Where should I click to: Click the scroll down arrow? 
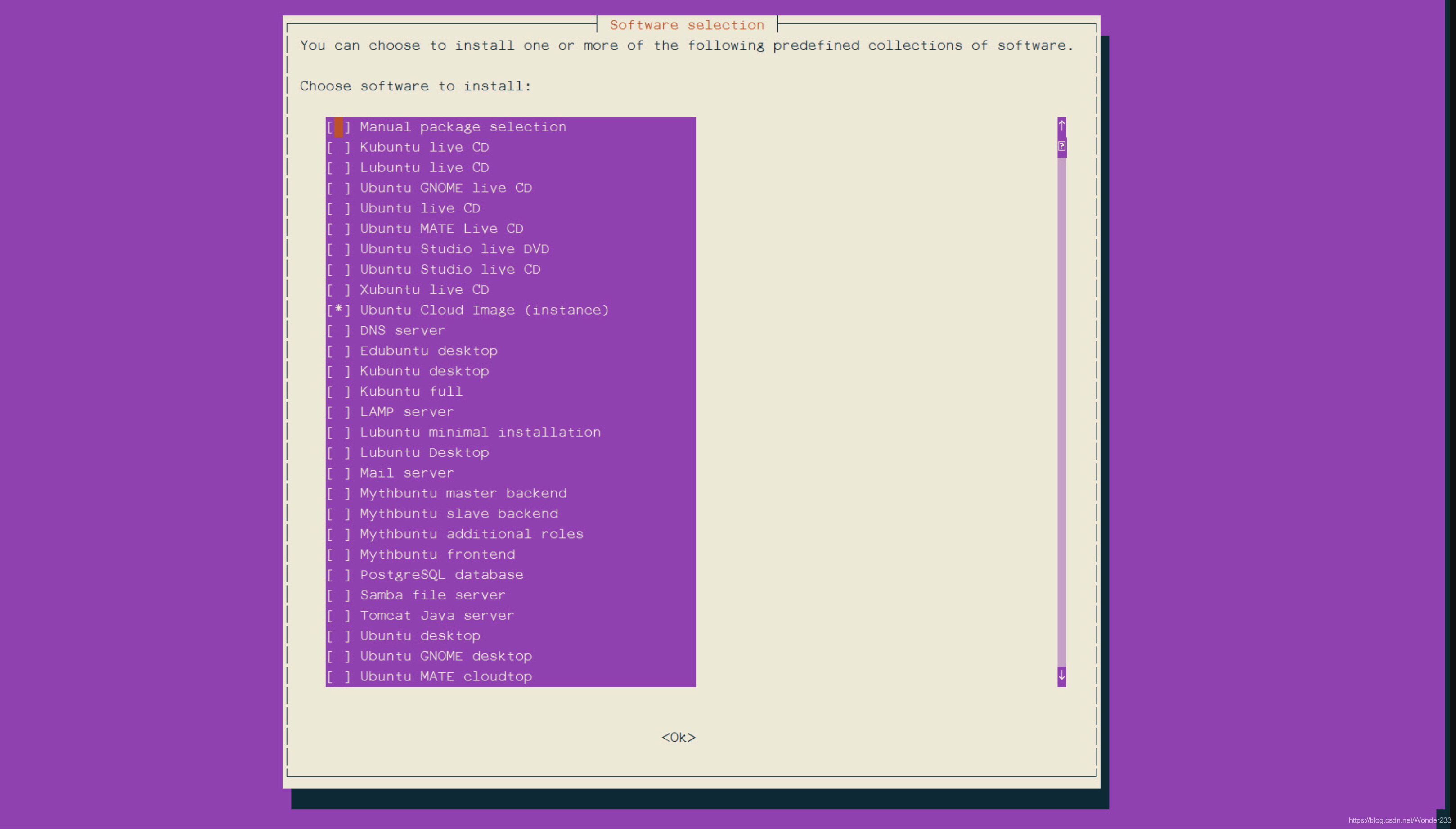1061,676
